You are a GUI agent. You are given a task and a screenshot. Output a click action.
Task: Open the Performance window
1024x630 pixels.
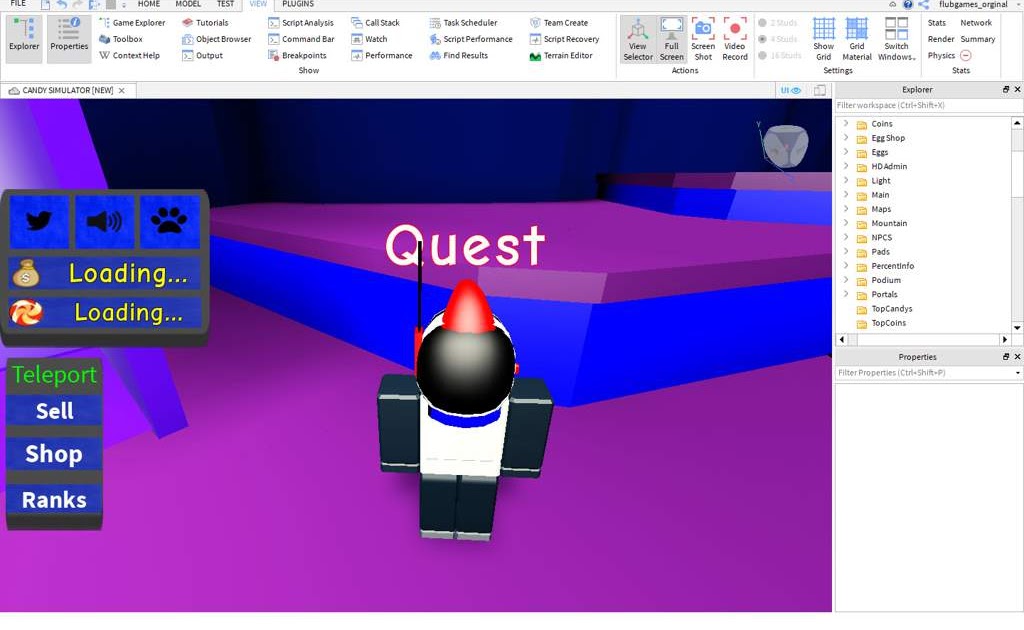pos(381,55)
